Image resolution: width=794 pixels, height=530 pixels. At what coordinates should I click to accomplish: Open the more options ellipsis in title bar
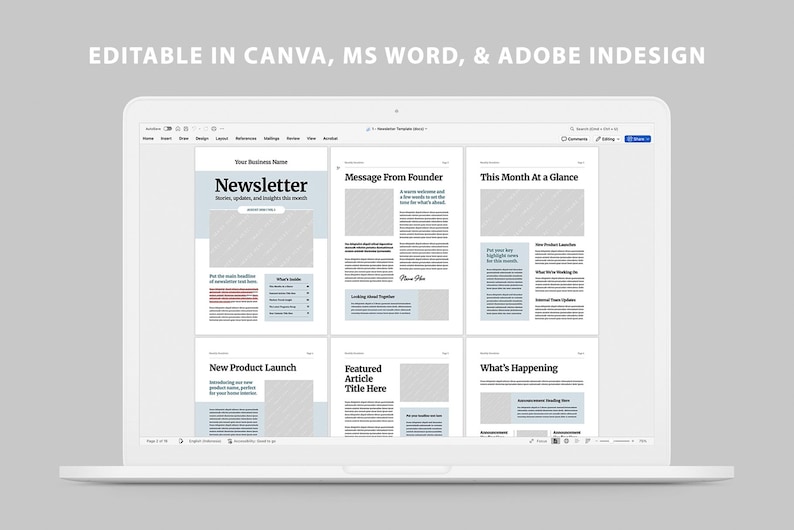(x=222, y=129)
